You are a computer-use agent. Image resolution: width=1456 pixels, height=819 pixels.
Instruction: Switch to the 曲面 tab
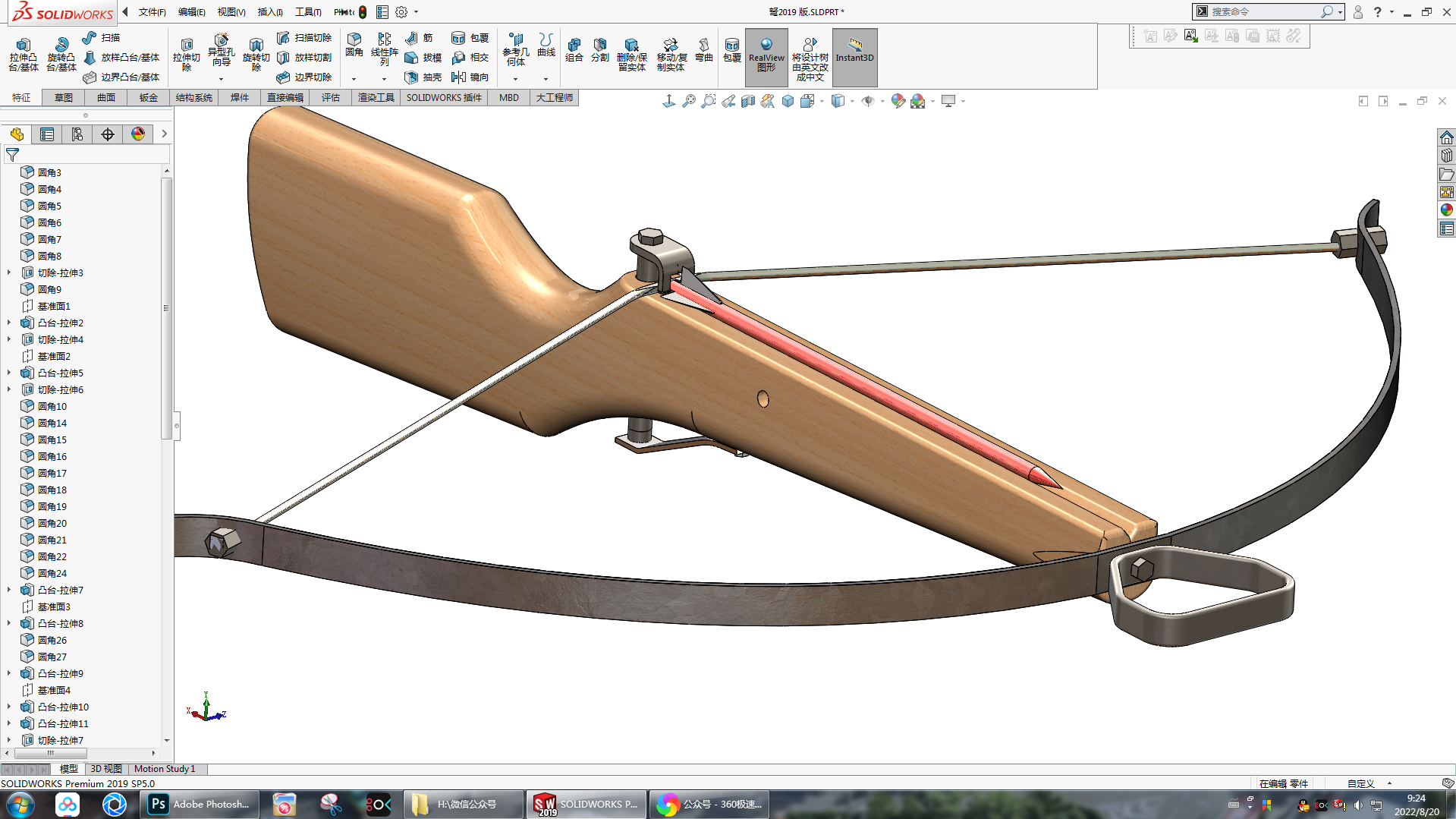click(106, 97)
